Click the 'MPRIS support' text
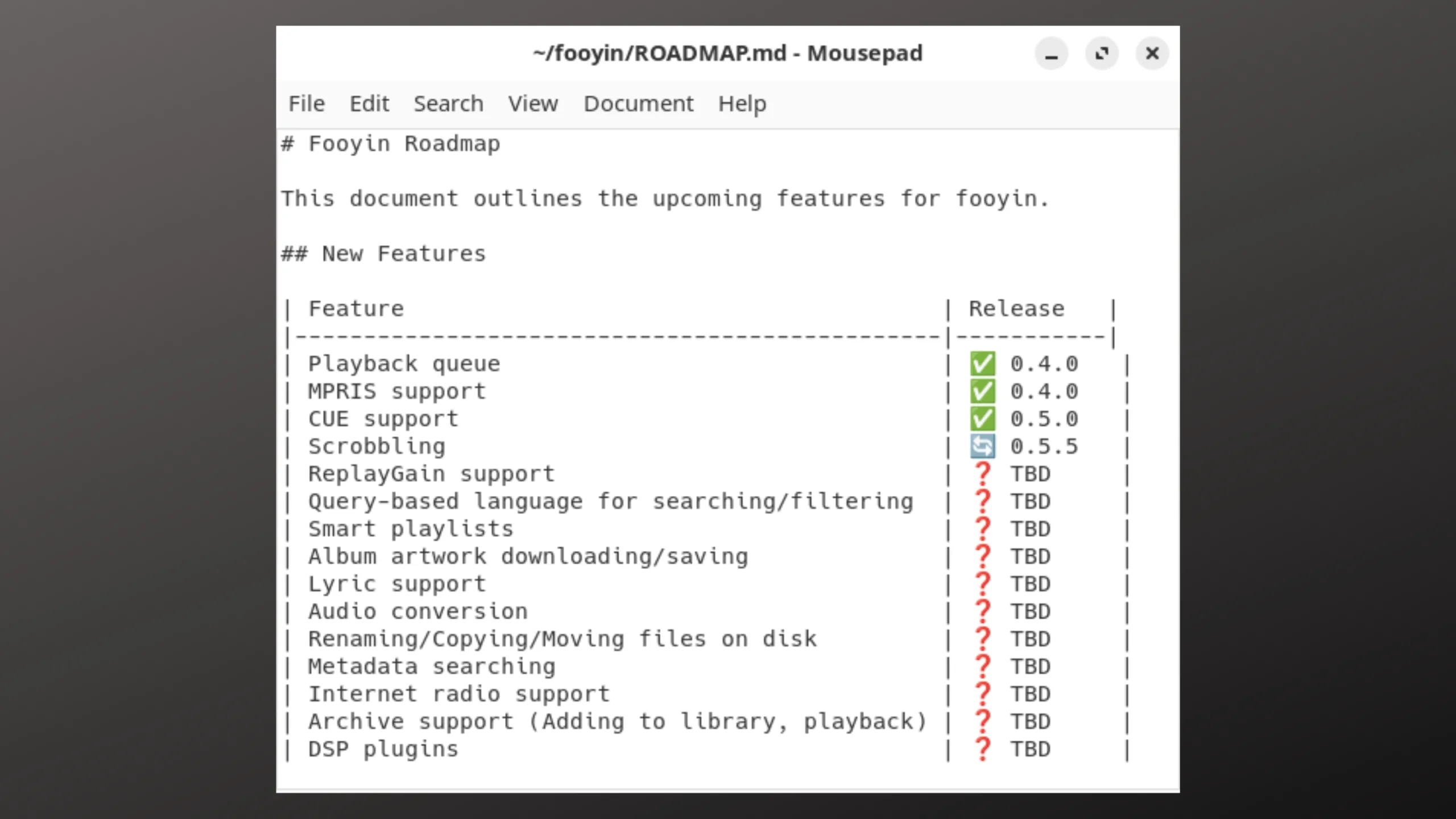1456x819 pixels. coord(398,391)
